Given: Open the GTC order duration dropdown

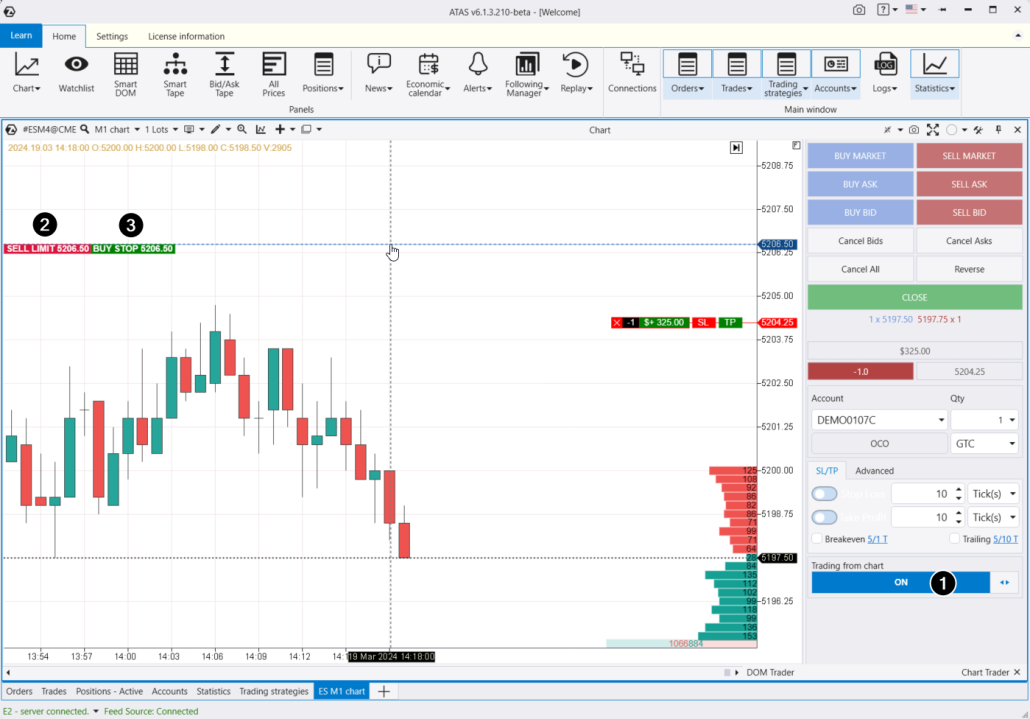Looking at the screenshot, I should 986,443.
